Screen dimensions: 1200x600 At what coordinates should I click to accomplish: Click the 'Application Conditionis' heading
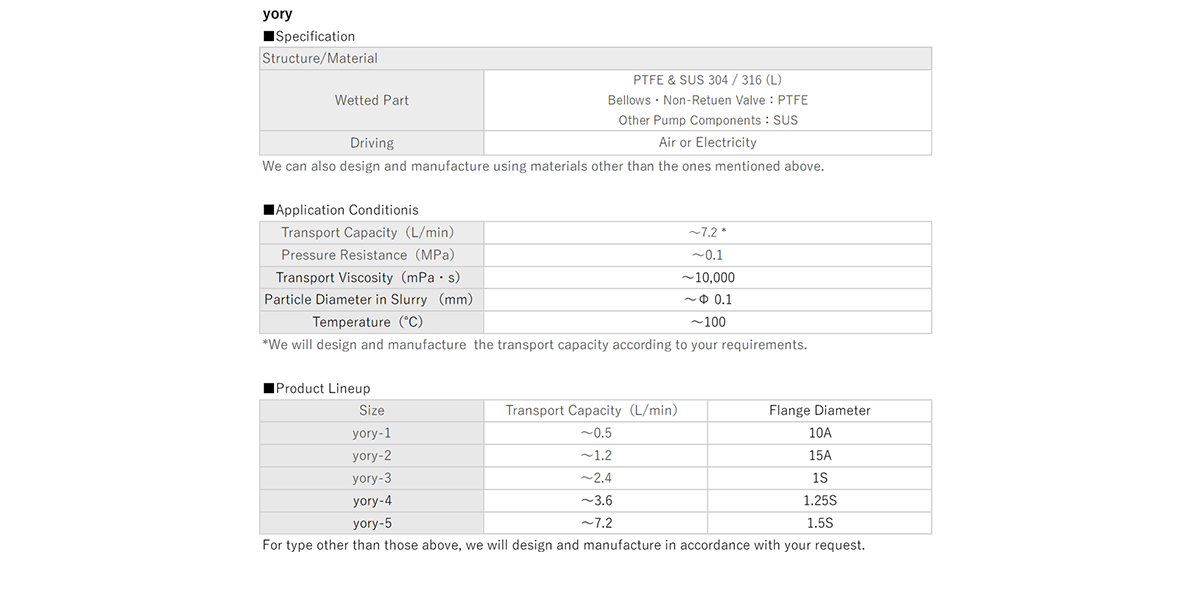(341, 210)
